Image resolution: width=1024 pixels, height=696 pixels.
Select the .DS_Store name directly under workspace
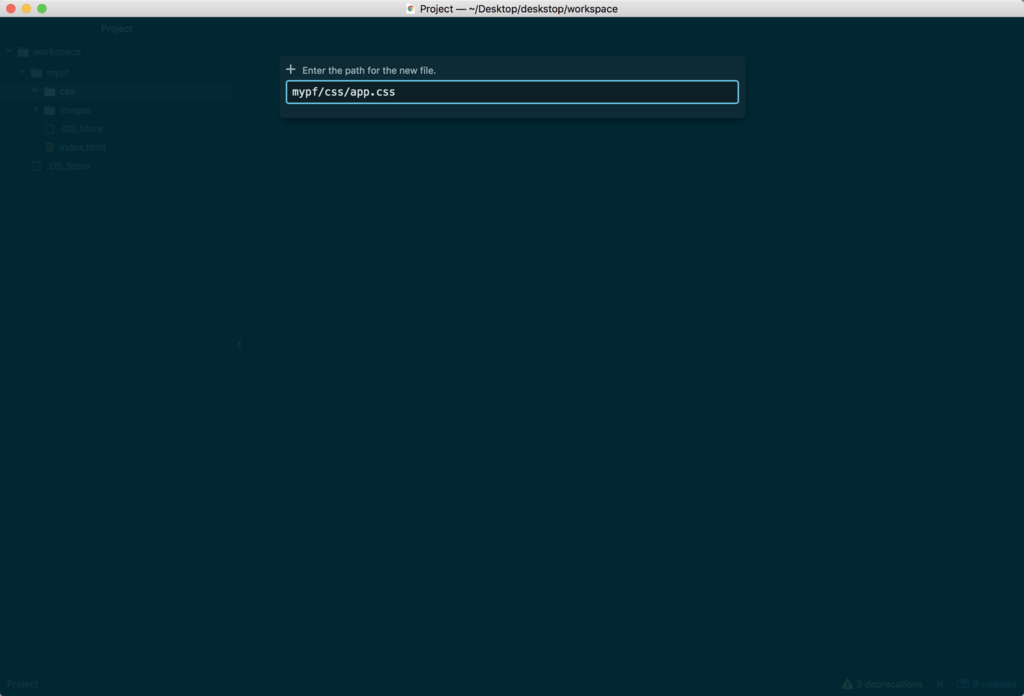pos(68,166)
